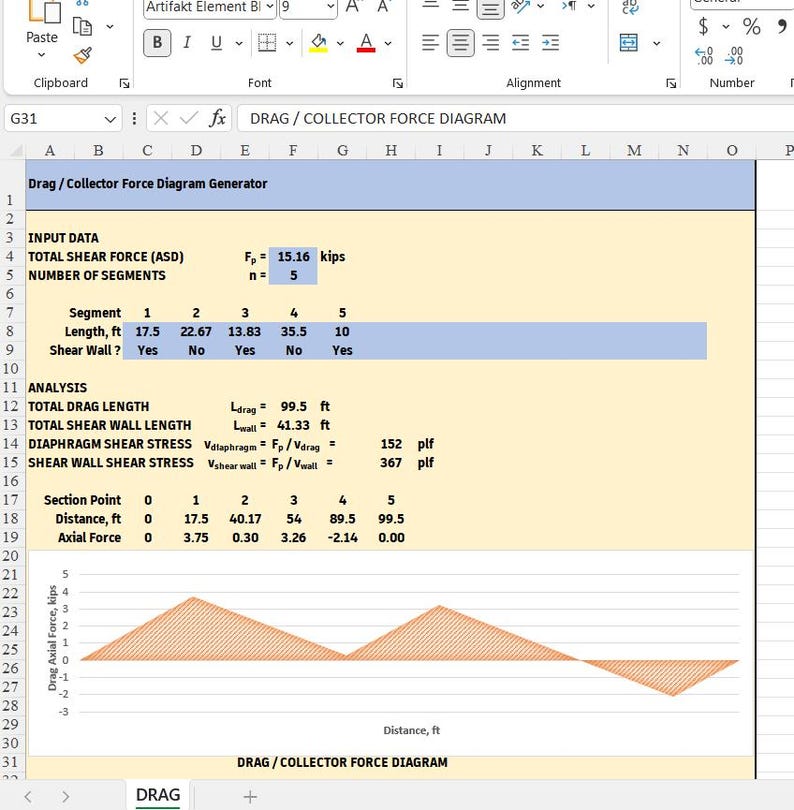Click the Accounting Number Format dollar icon
This screenshot has height=810, width=794.
pos(703,26)
